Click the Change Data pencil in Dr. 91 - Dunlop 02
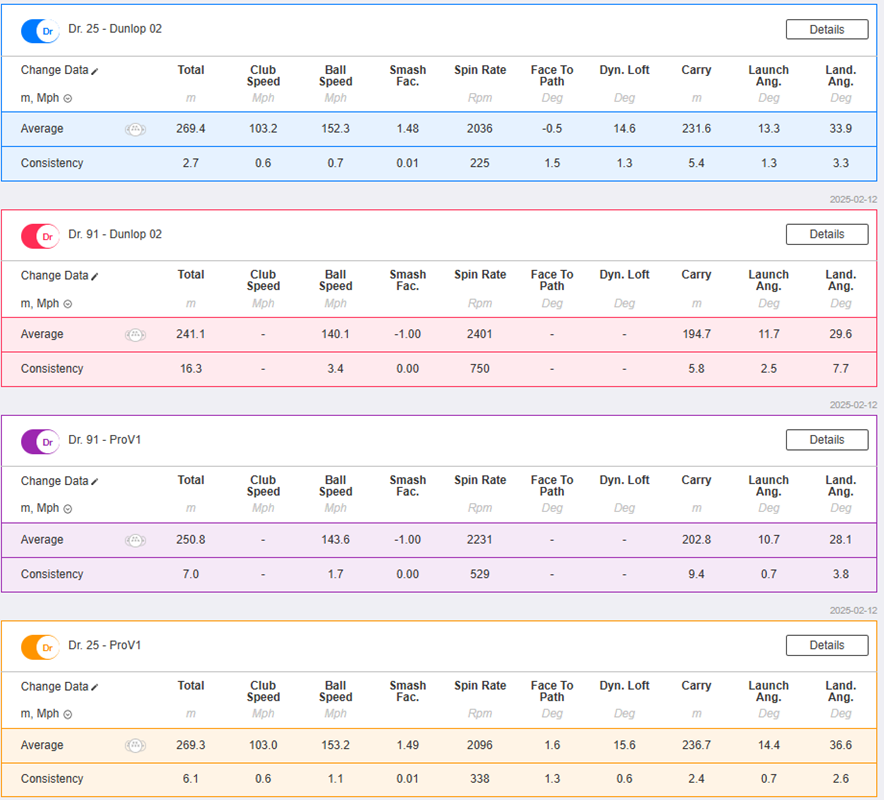Viewport: 884px width, 800px height. tap(95, 276)
